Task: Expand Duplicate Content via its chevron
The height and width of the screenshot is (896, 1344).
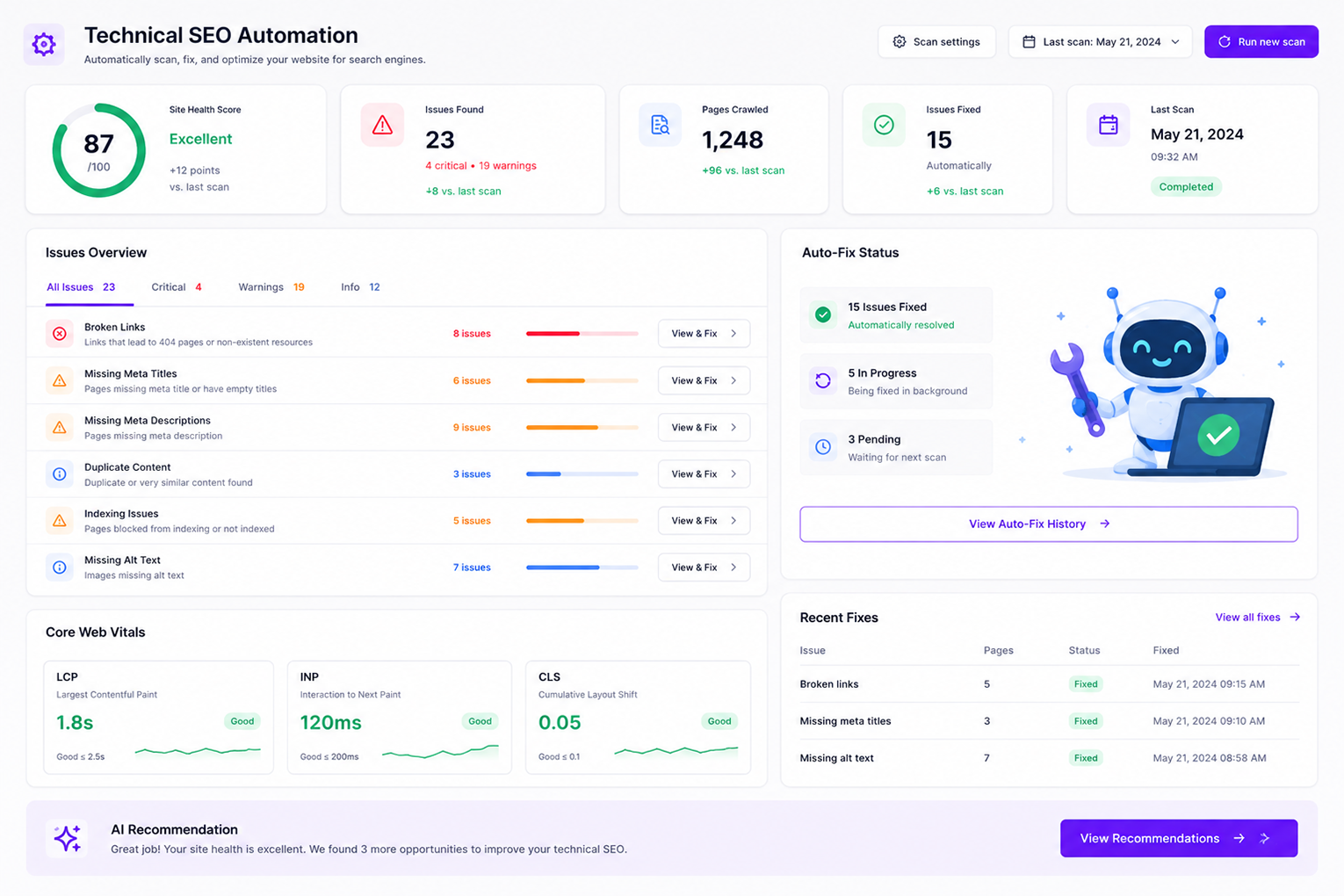Action: click(733, 473)
